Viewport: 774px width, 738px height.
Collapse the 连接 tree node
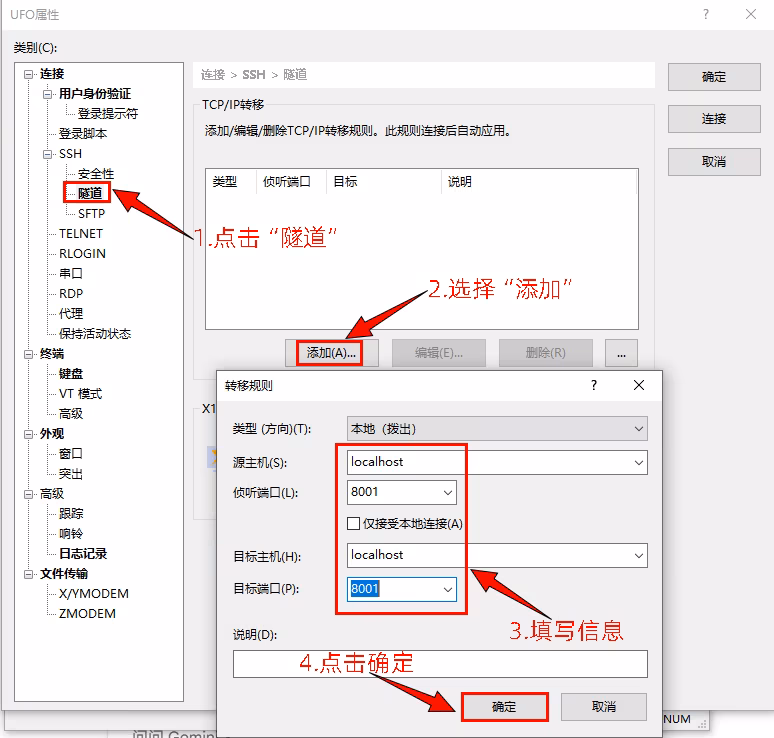[x=29, y=75]
